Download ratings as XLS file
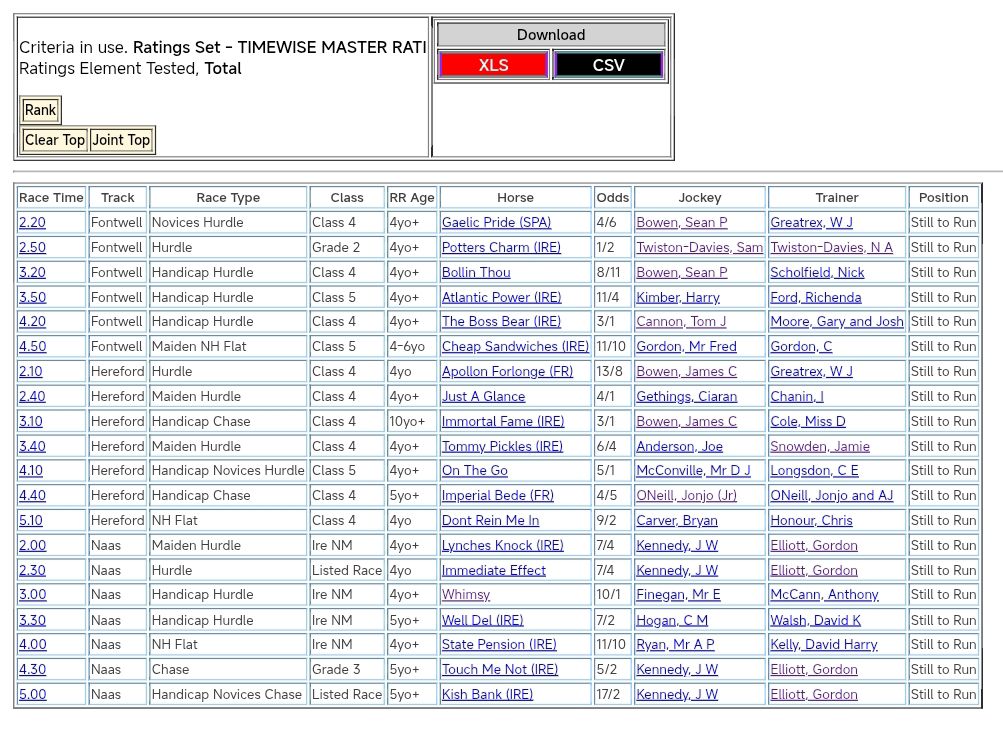1003x734 pixels. click(x=493, y=65)
